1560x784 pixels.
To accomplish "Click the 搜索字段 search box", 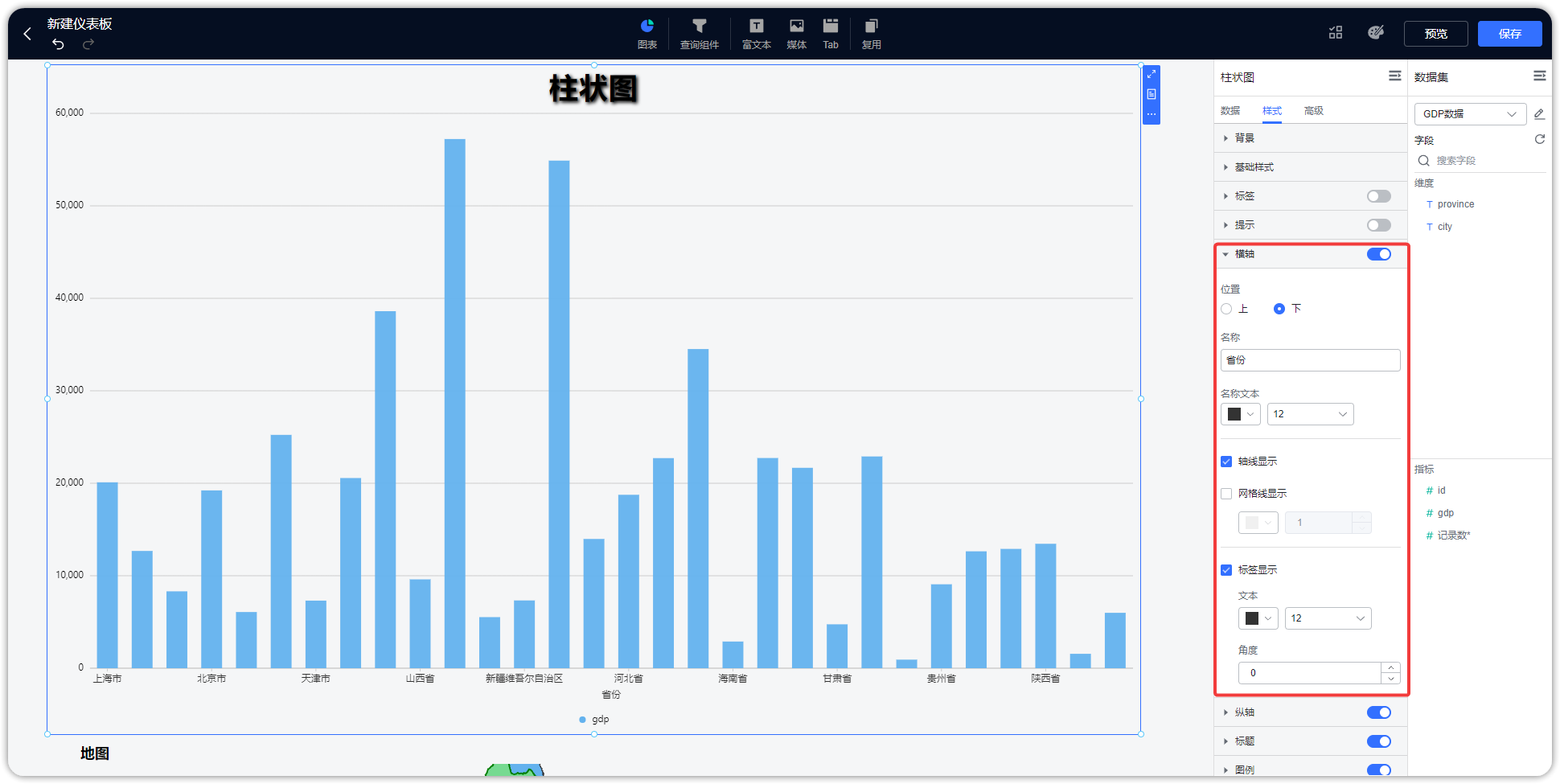I will click(1480, 161).
